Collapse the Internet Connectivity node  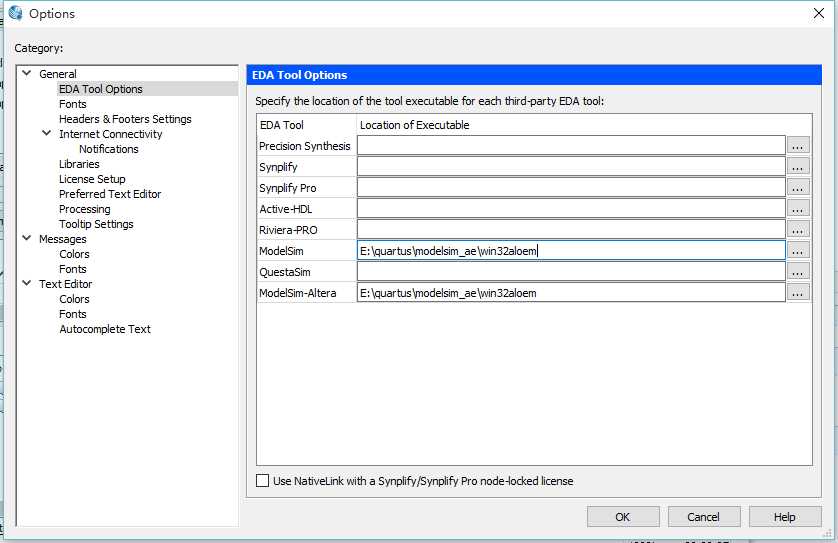(46, 134)
